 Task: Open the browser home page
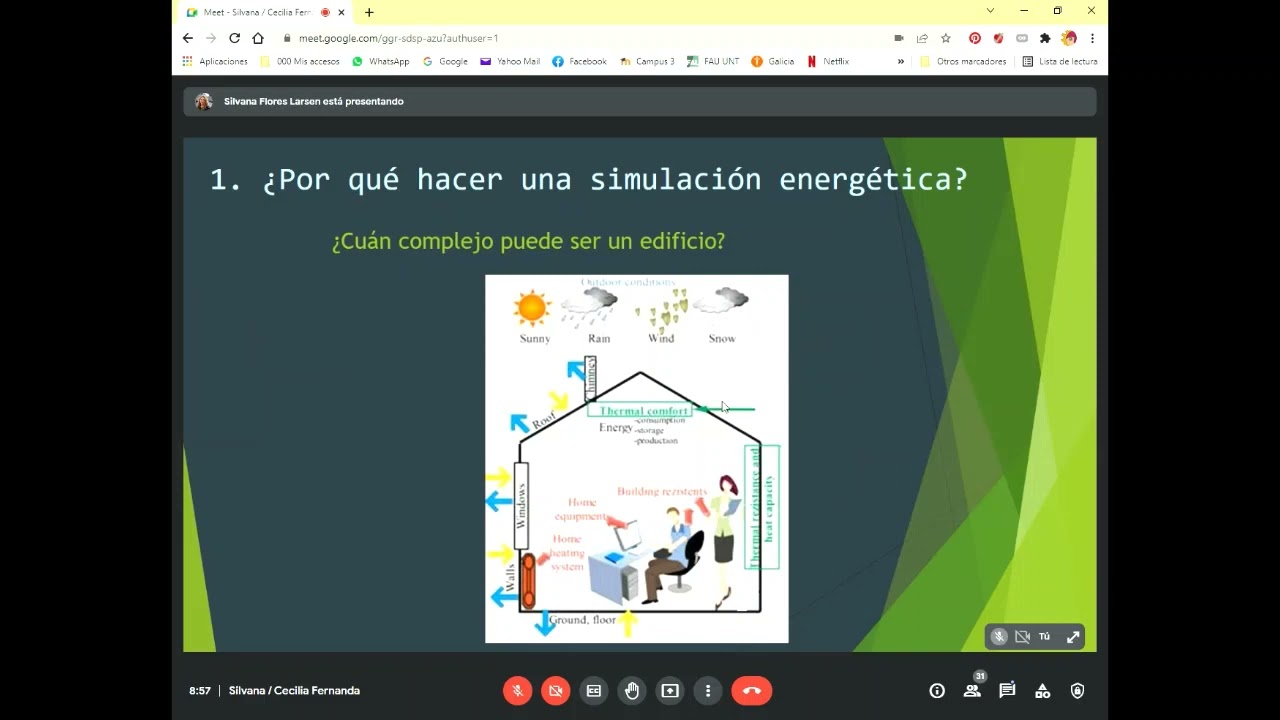pos(258,38)
